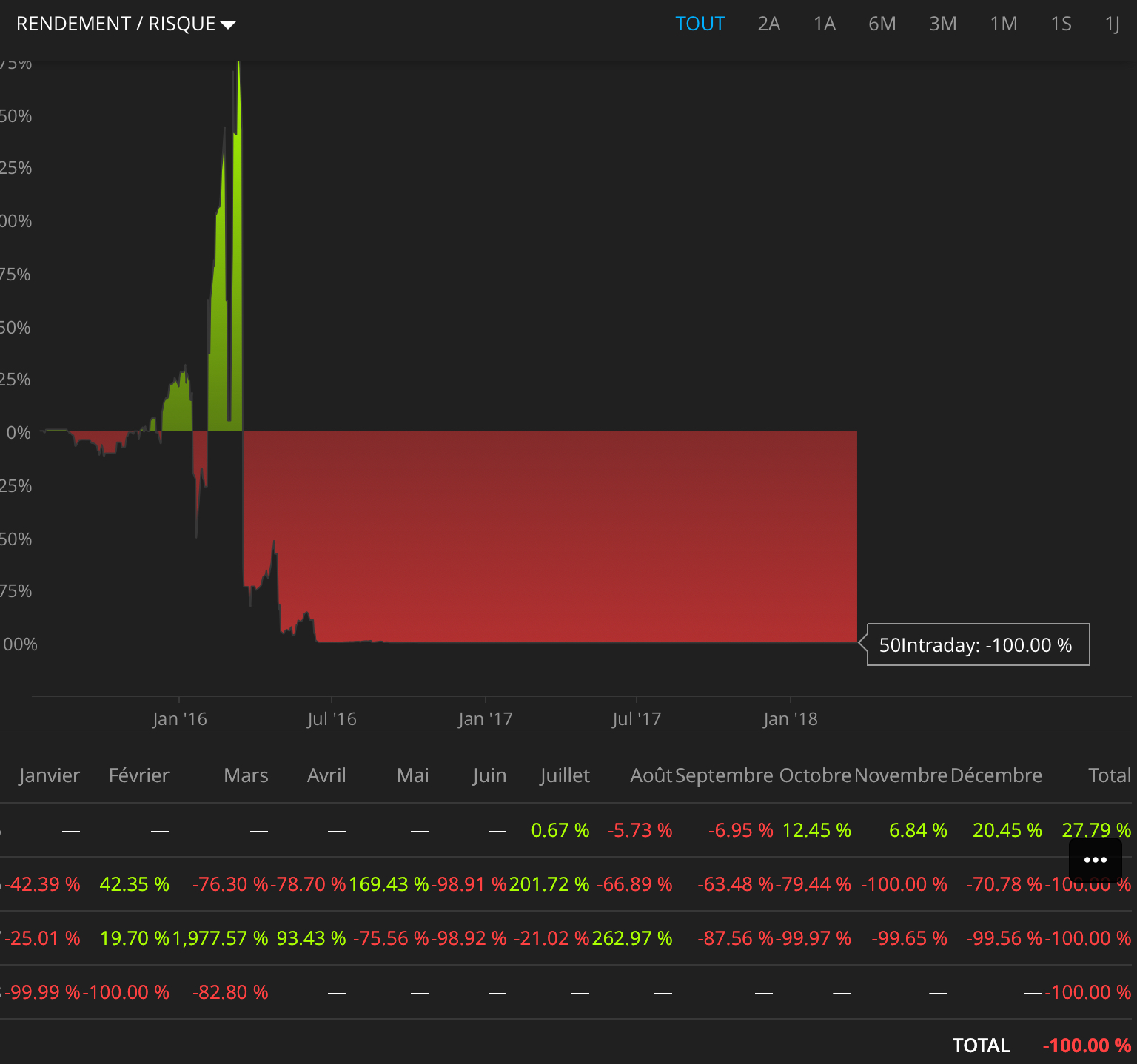Select the 1S weekly range
The width and height of the screenshot is (1137, 1064).
(1061, 24)
